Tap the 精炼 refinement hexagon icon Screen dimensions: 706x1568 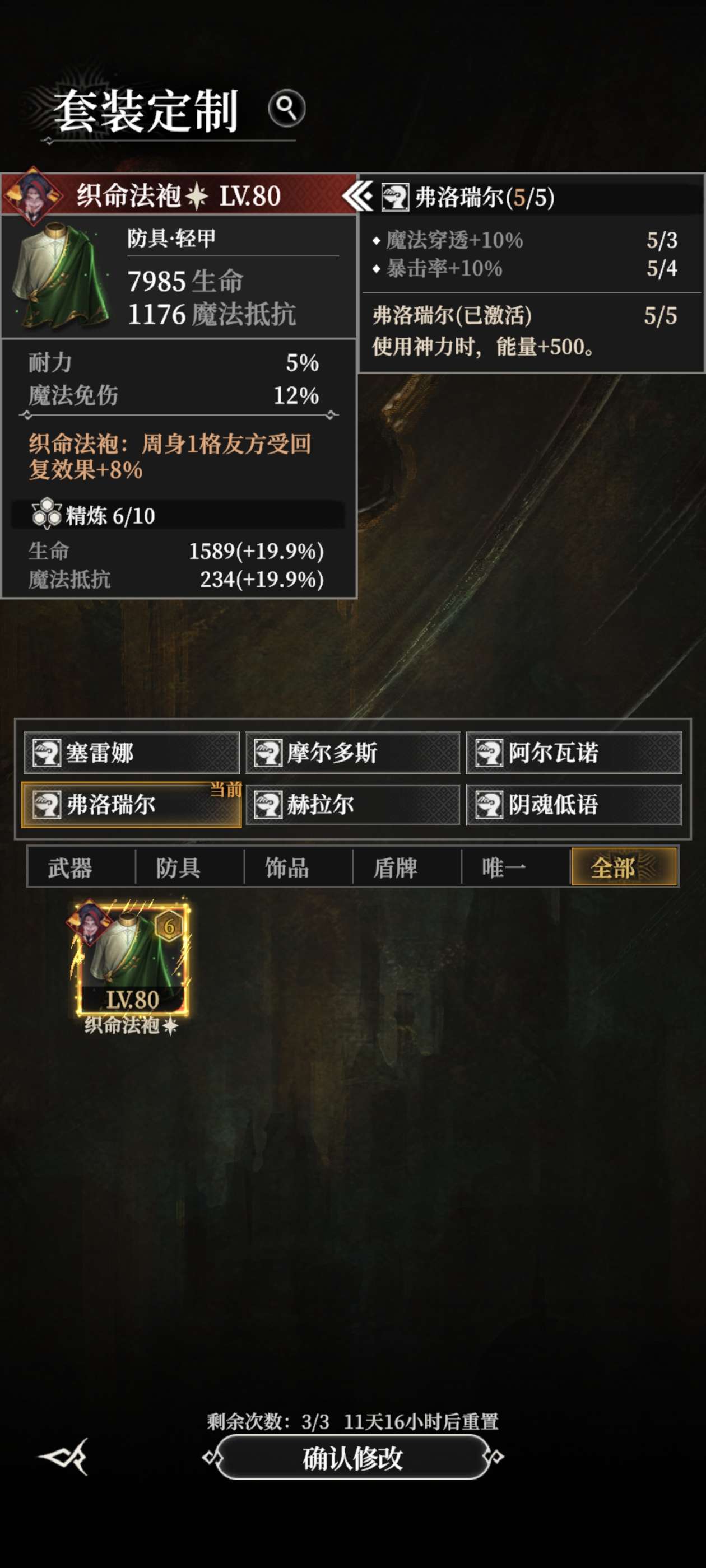[x=47, y=514]
